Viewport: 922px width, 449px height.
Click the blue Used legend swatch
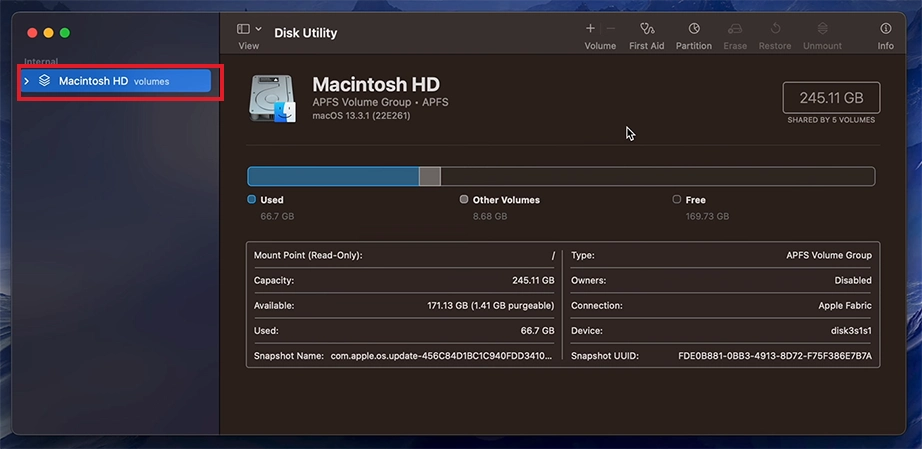coord(252,199)
